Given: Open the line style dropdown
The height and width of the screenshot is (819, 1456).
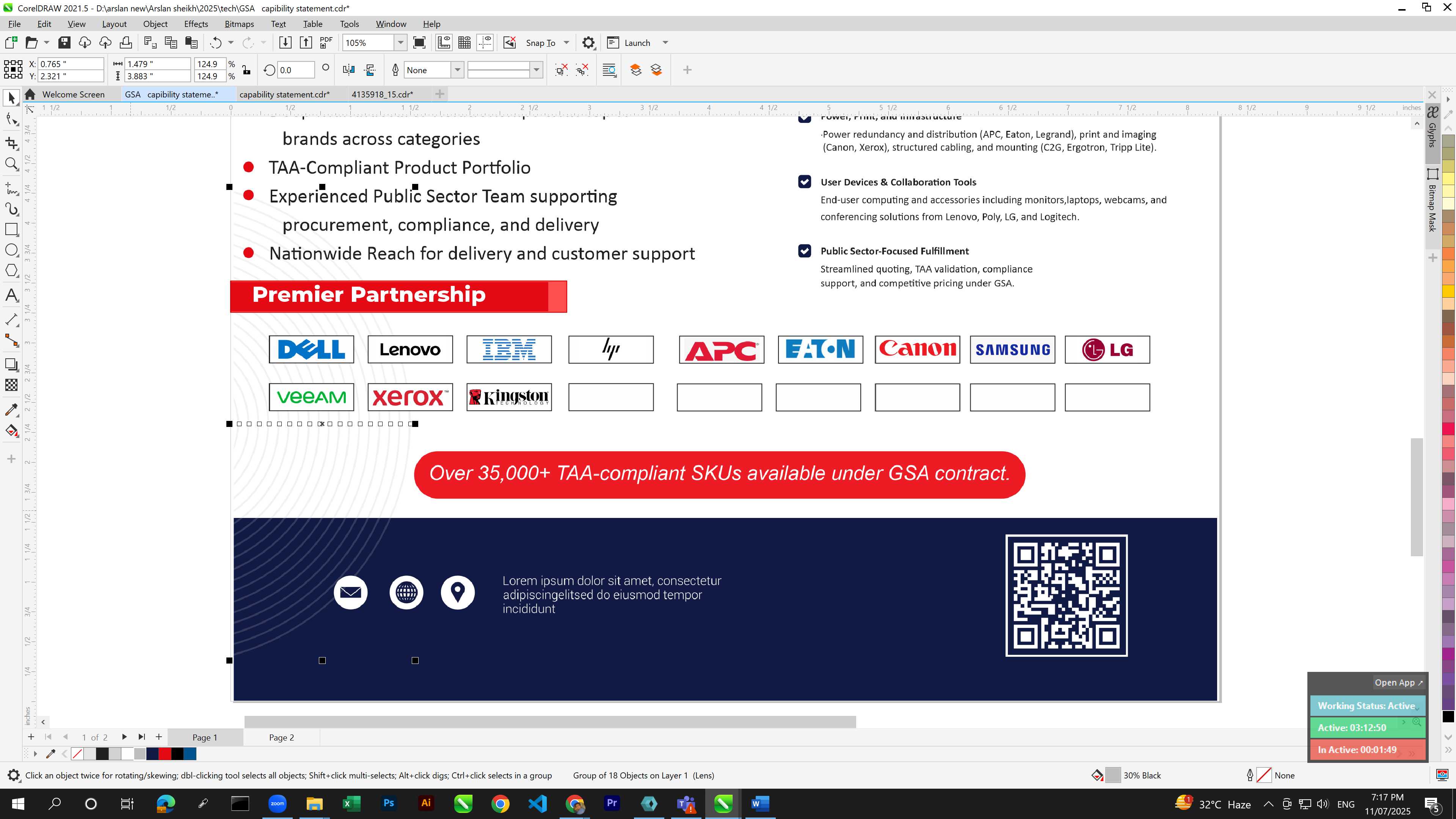Looking at the screenshot, I should click(x=537, y=70).
